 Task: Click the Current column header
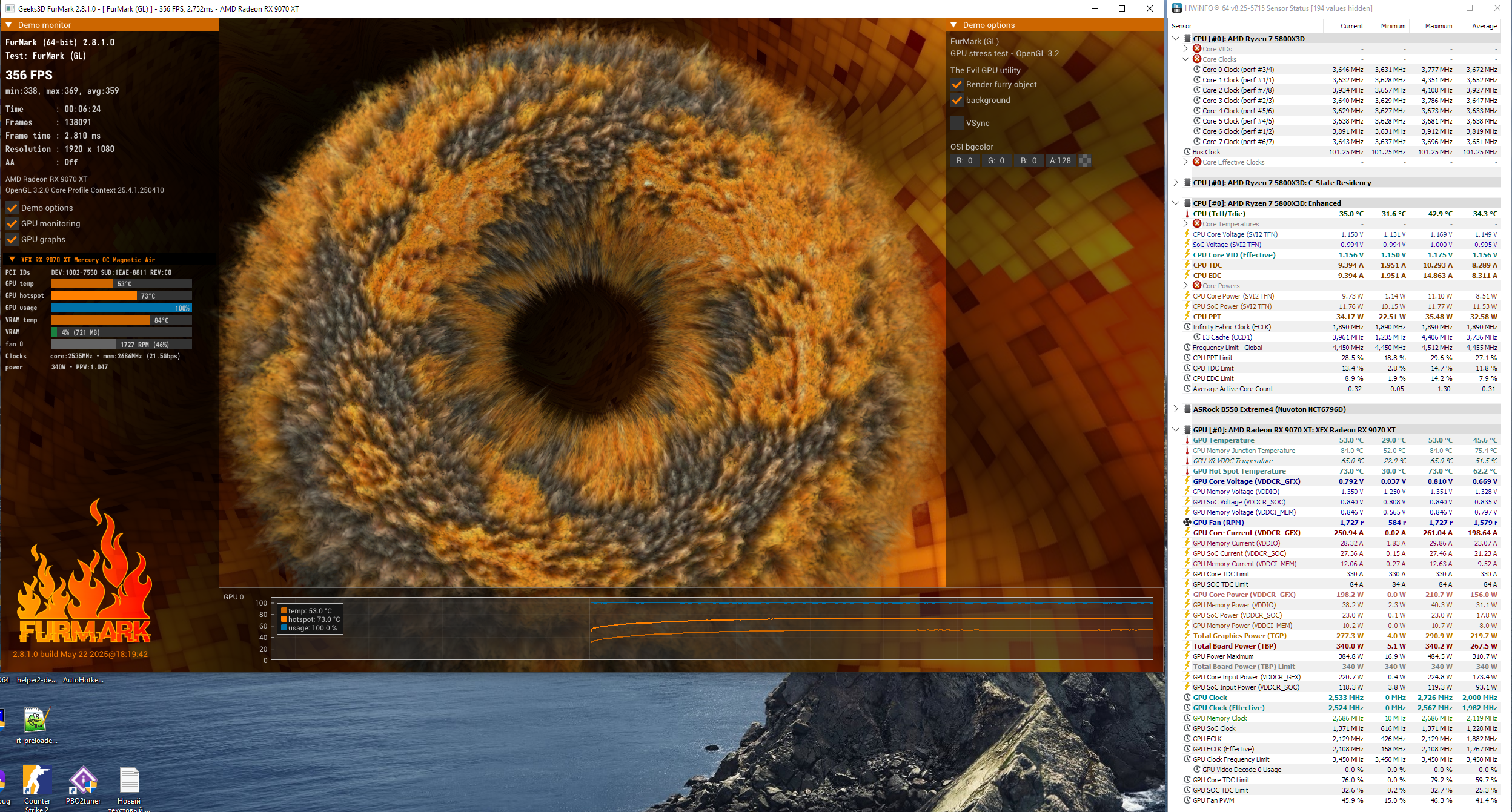[x=1345, y=26]
